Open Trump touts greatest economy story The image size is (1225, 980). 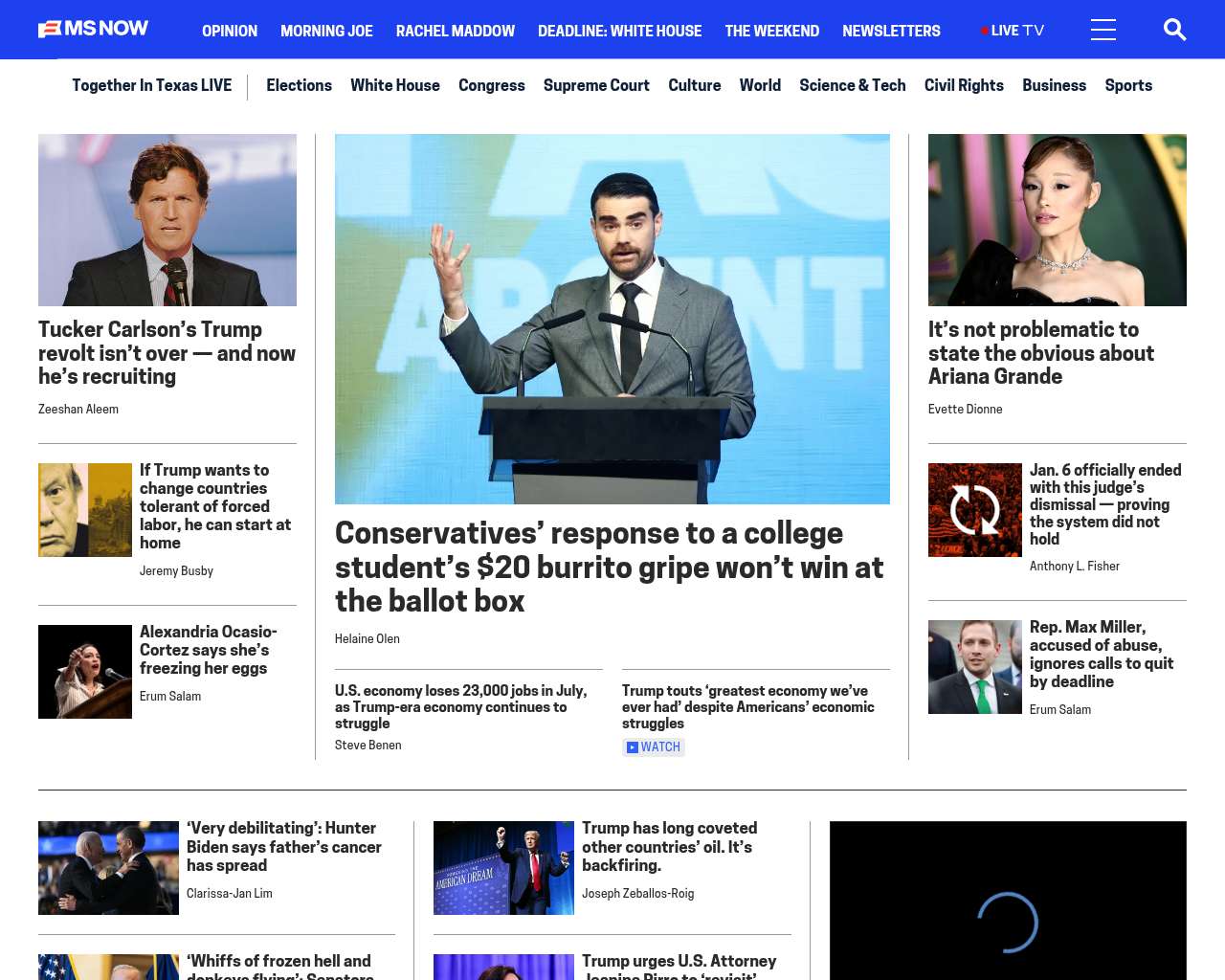click(748, 707)
